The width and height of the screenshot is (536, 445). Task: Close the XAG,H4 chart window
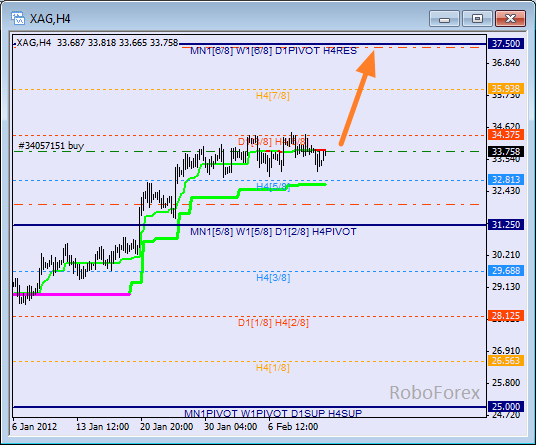pos(510,18)
